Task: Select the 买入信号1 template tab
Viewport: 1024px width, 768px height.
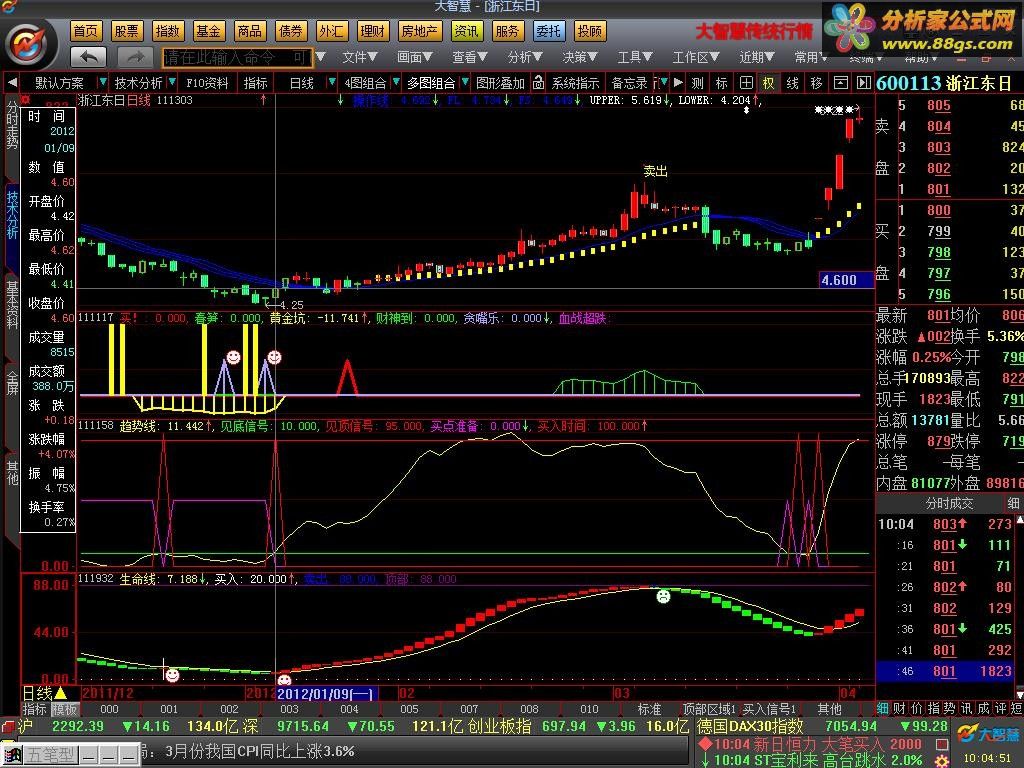Action: point(769,709)
